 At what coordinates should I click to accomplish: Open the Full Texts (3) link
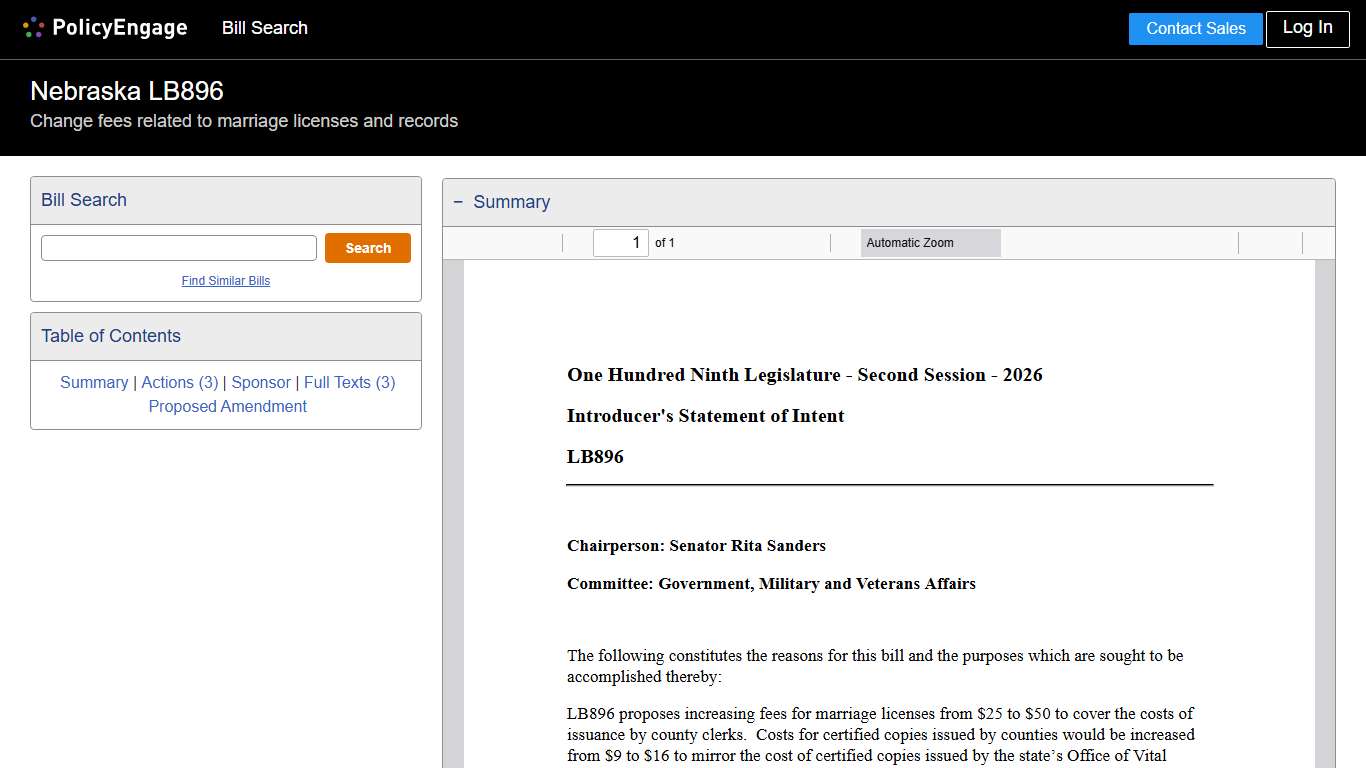349,382
